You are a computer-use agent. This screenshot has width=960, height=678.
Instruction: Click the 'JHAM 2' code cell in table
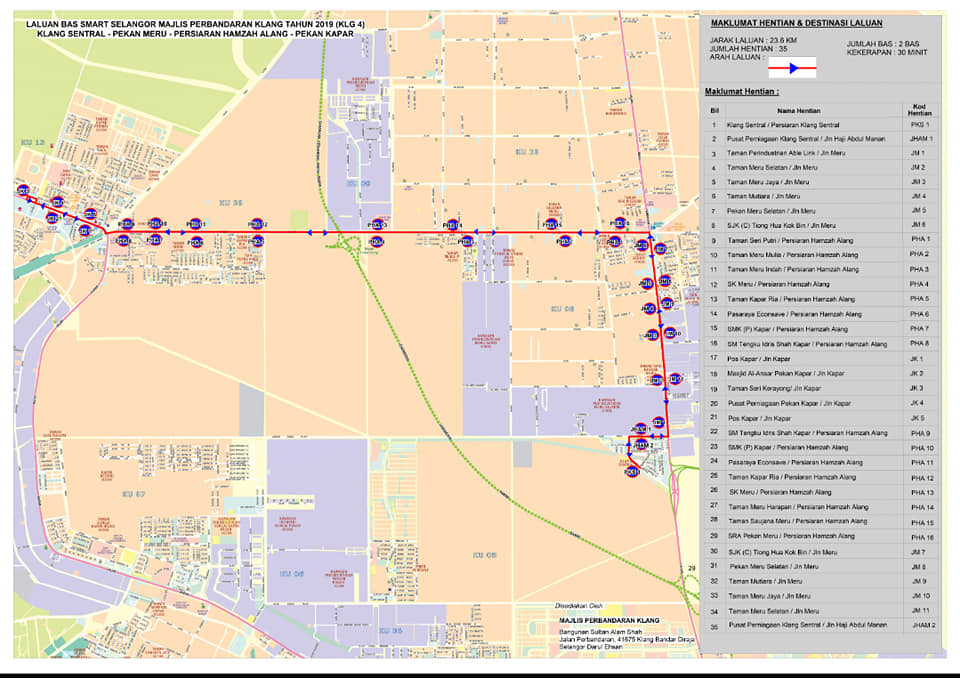point(924,625)
